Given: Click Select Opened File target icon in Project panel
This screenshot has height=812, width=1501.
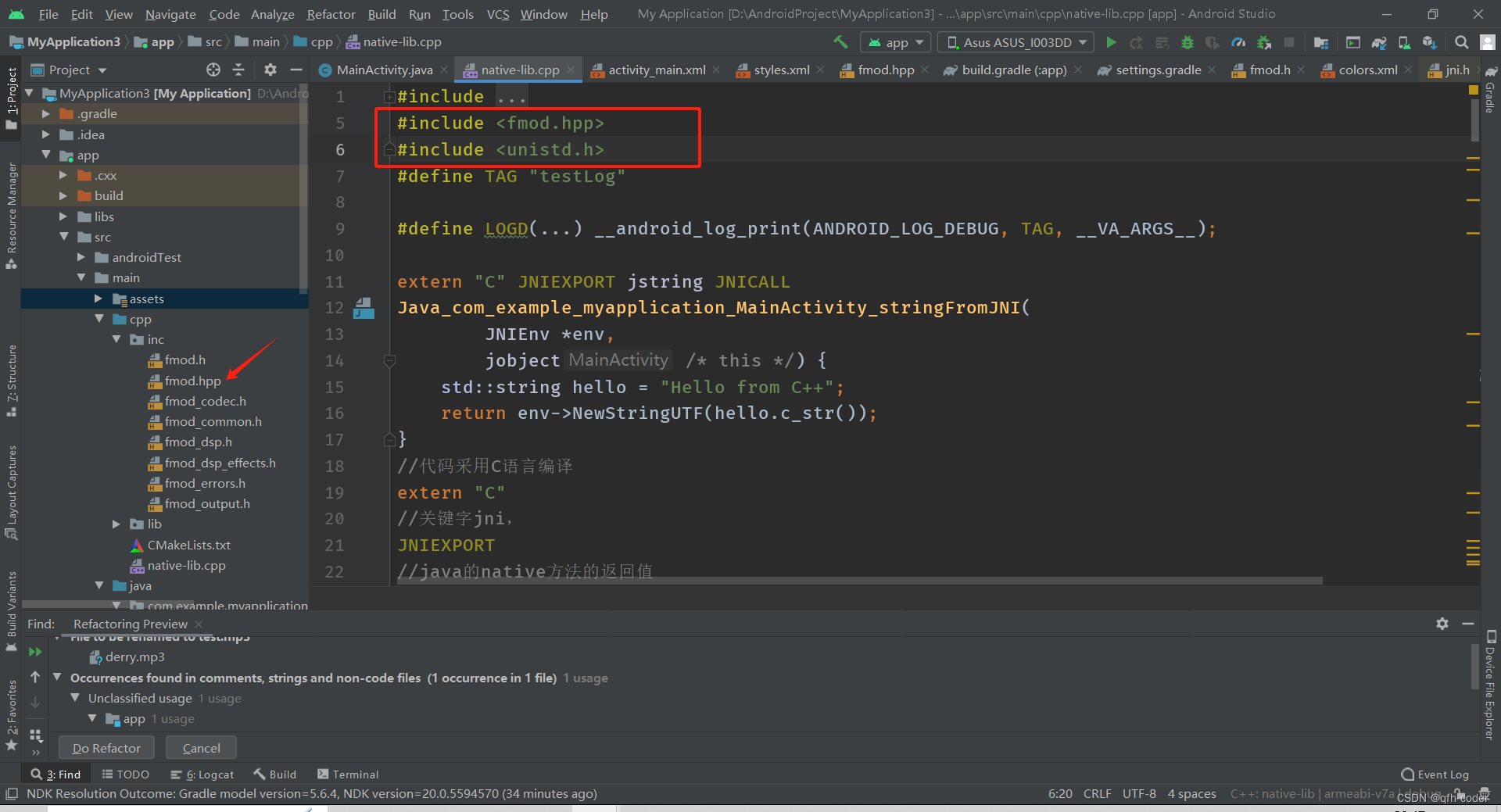Looking at the screenshot, I should coord(213,70).
